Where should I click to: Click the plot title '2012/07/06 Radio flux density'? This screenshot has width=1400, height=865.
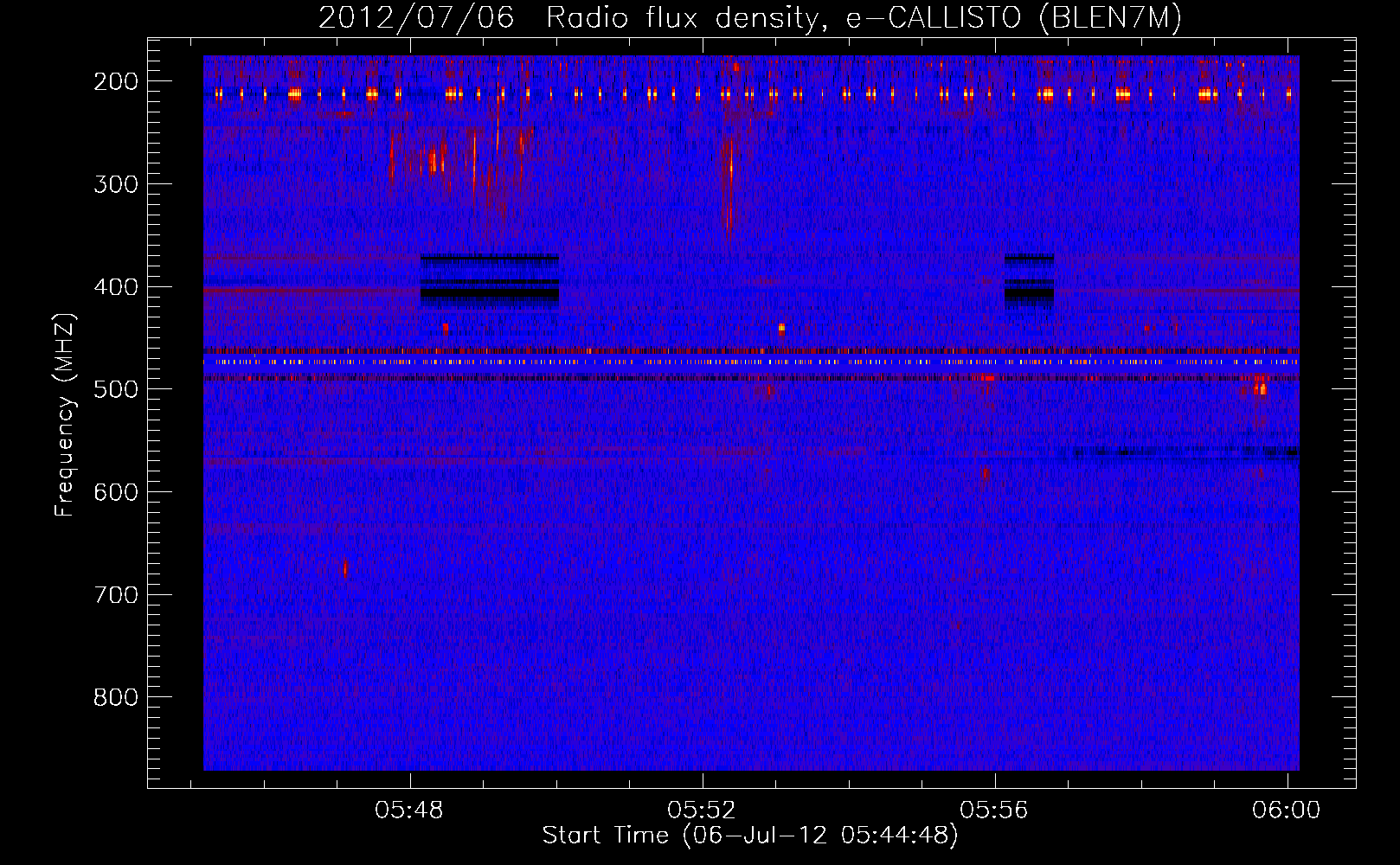coord(750,17)
